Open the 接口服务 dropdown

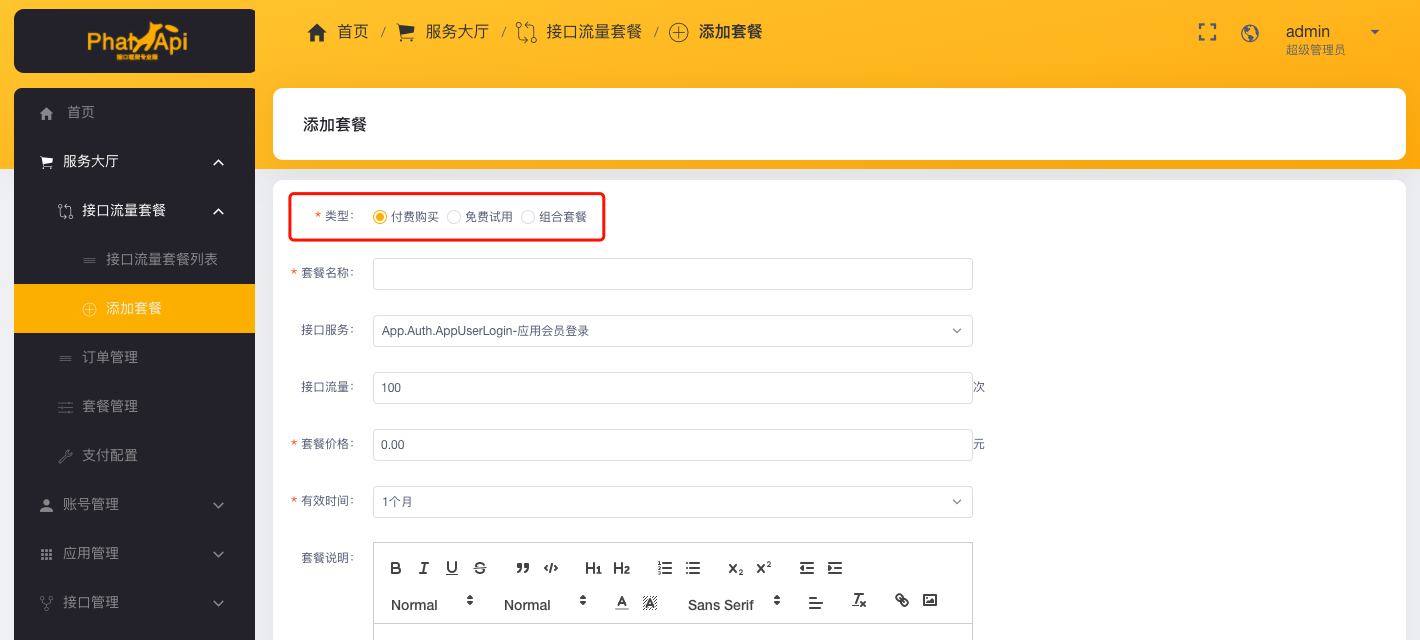pyautogui.click(x=672, y=331)
